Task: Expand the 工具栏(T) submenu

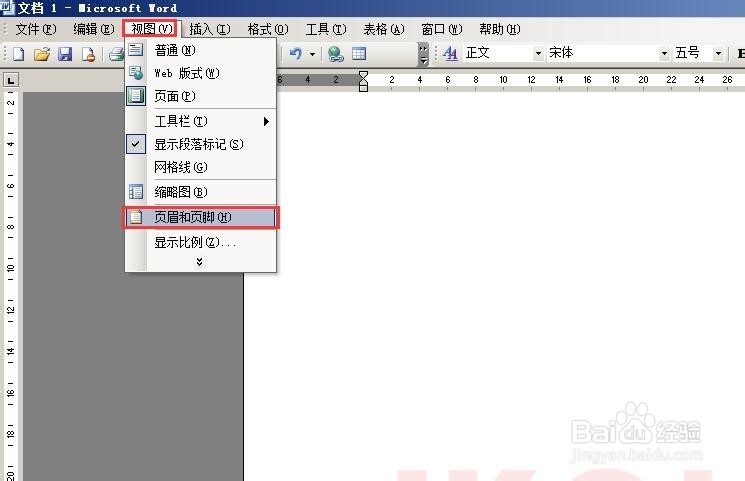Action: tap(201, 121)
